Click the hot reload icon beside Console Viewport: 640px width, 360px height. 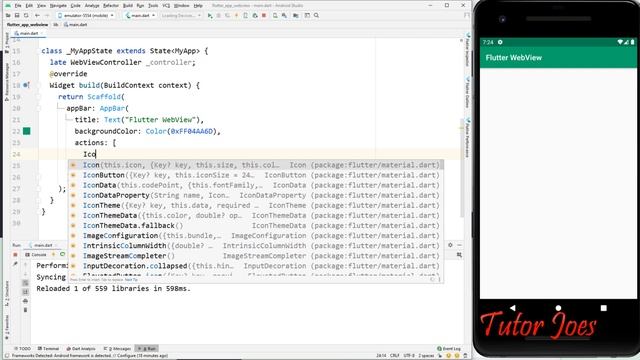click(53, 254)
